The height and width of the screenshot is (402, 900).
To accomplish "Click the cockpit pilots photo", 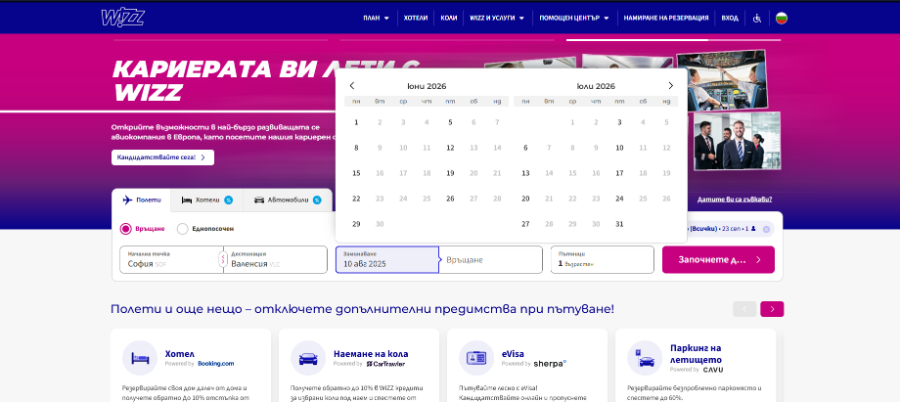I will (723, 79).
